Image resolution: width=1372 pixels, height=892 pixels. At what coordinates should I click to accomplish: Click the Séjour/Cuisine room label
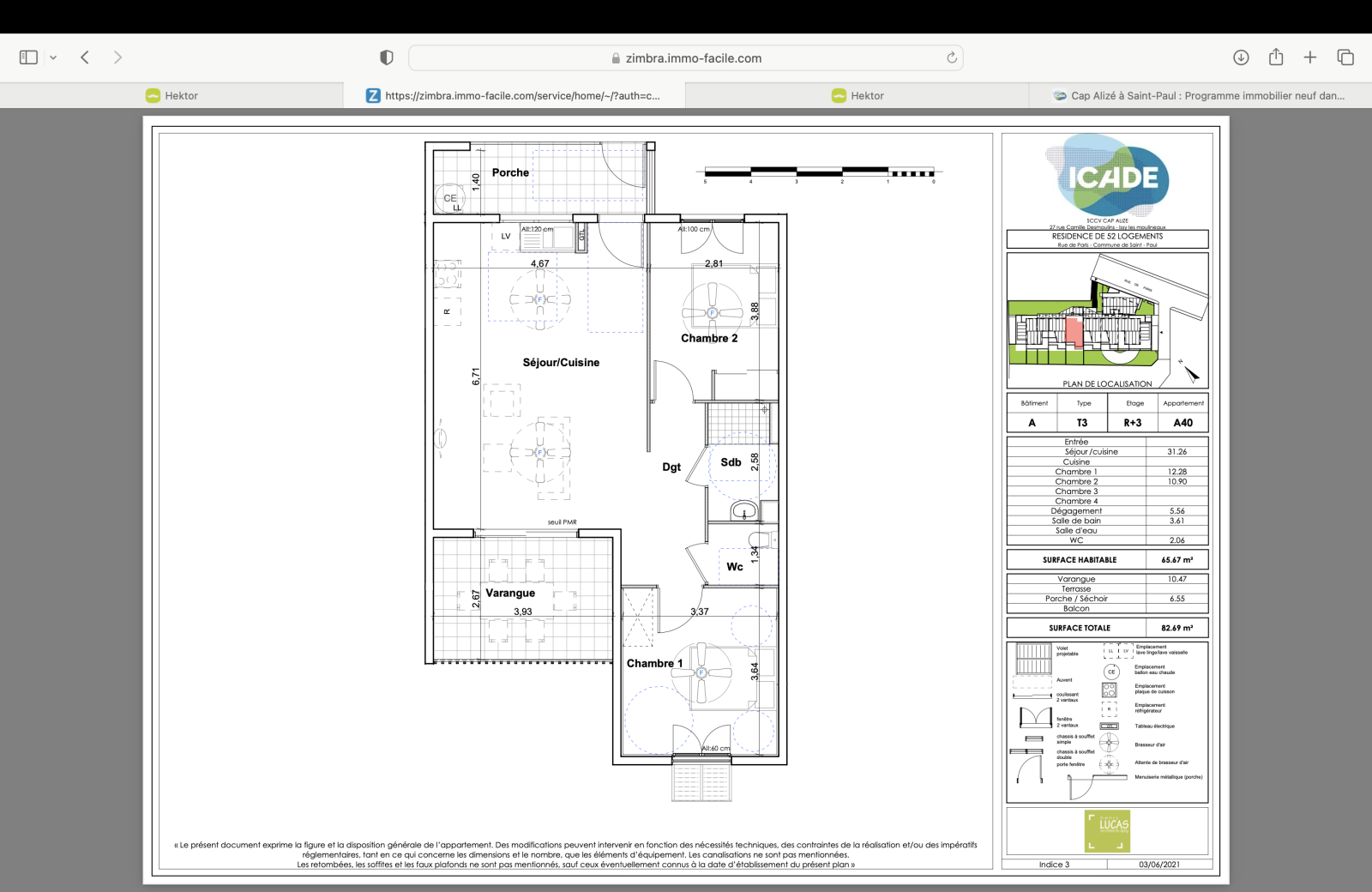561,363
